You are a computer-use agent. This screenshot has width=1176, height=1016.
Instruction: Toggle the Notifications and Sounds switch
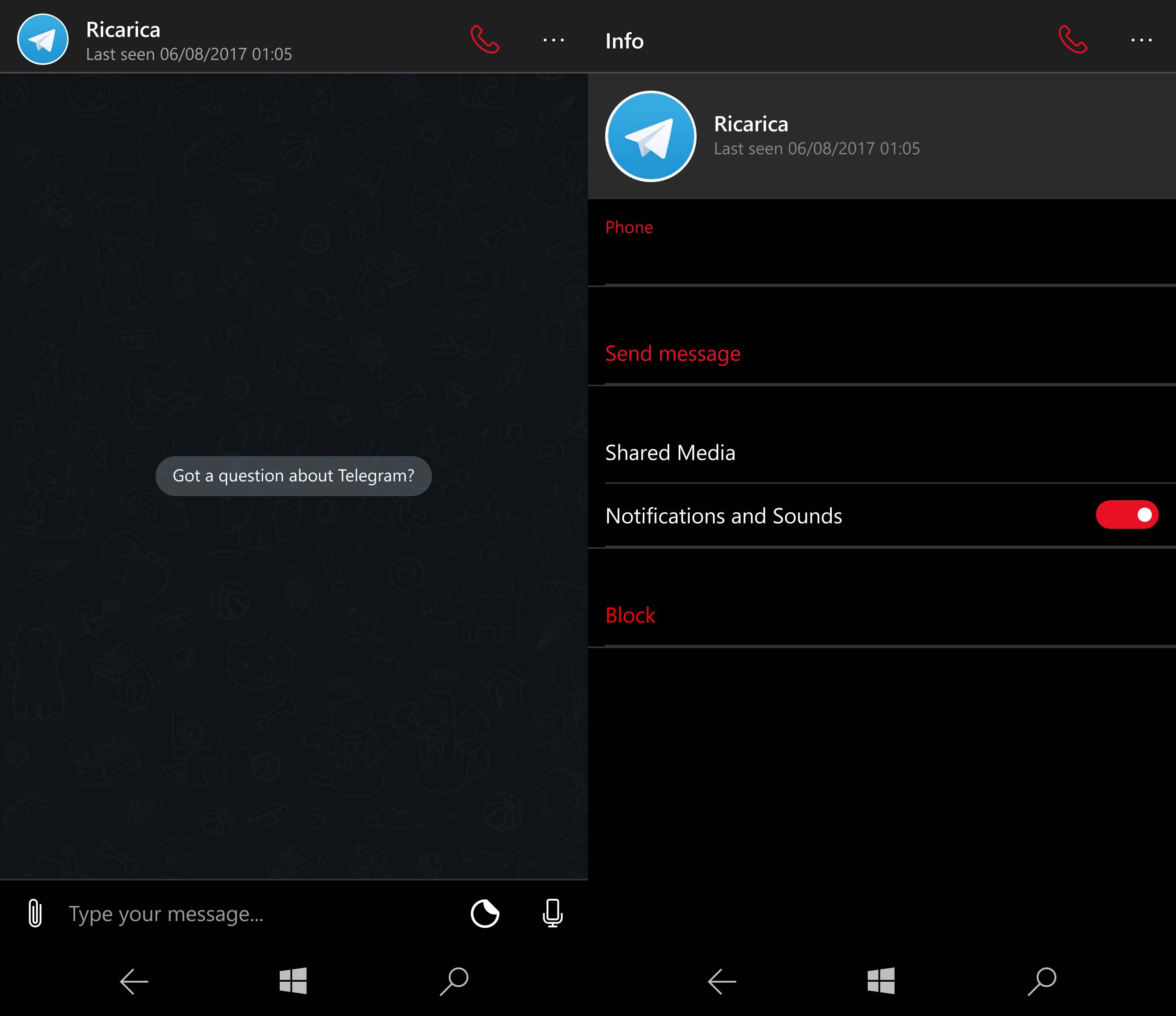pyautogui.click(x=1127, y=515)
